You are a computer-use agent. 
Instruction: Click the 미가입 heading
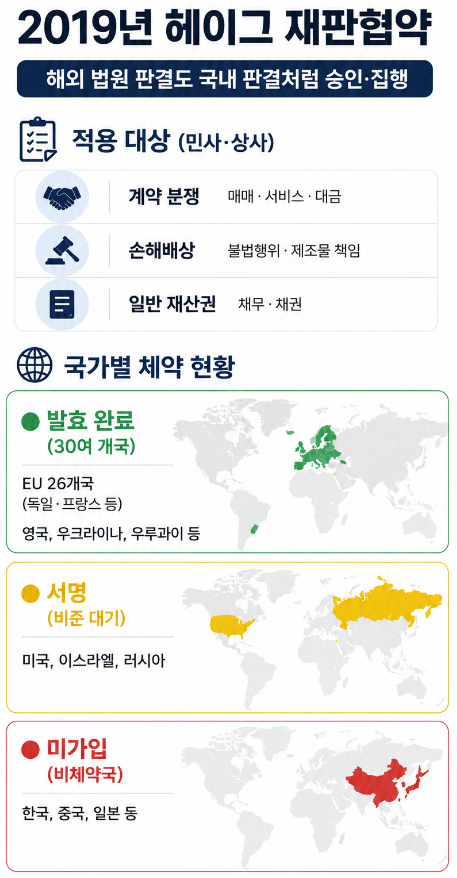tap(77, 749)
